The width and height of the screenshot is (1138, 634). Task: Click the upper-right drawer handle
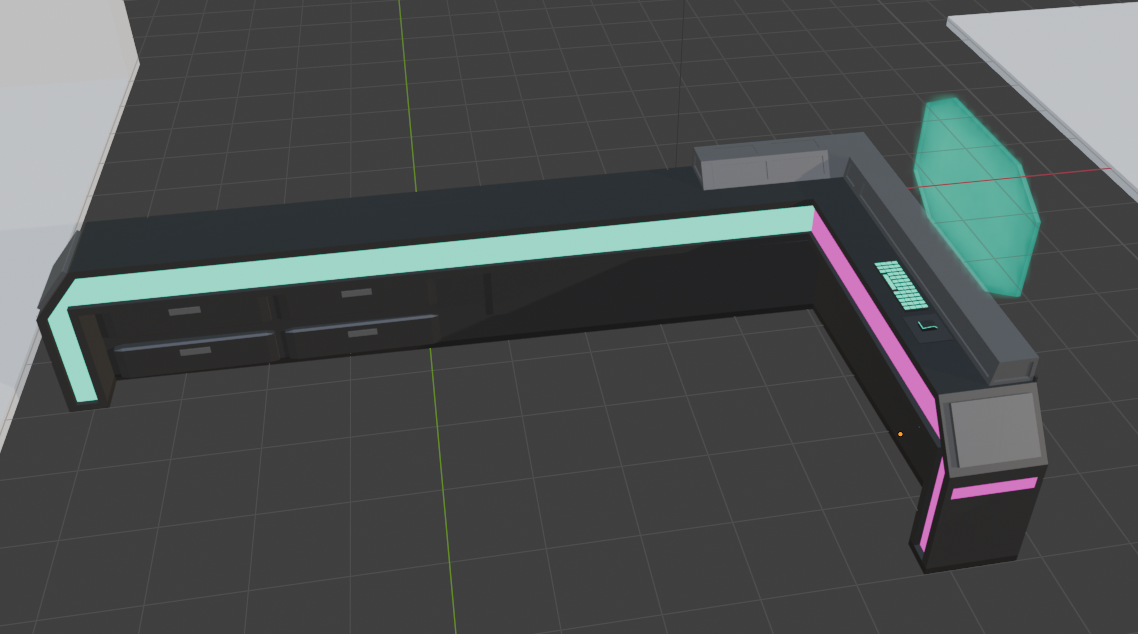coord(356,293)
